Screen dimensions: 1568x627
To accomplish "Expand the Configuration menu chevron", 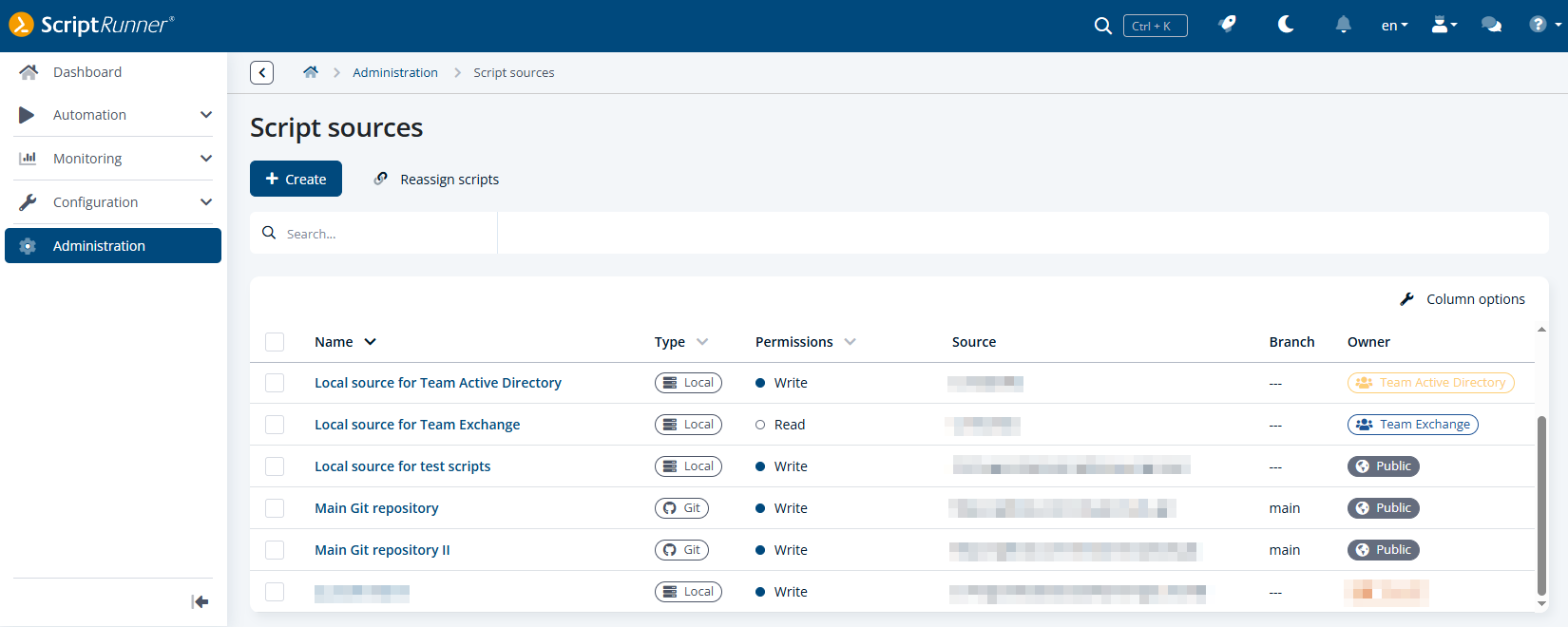I will point(206,202).
